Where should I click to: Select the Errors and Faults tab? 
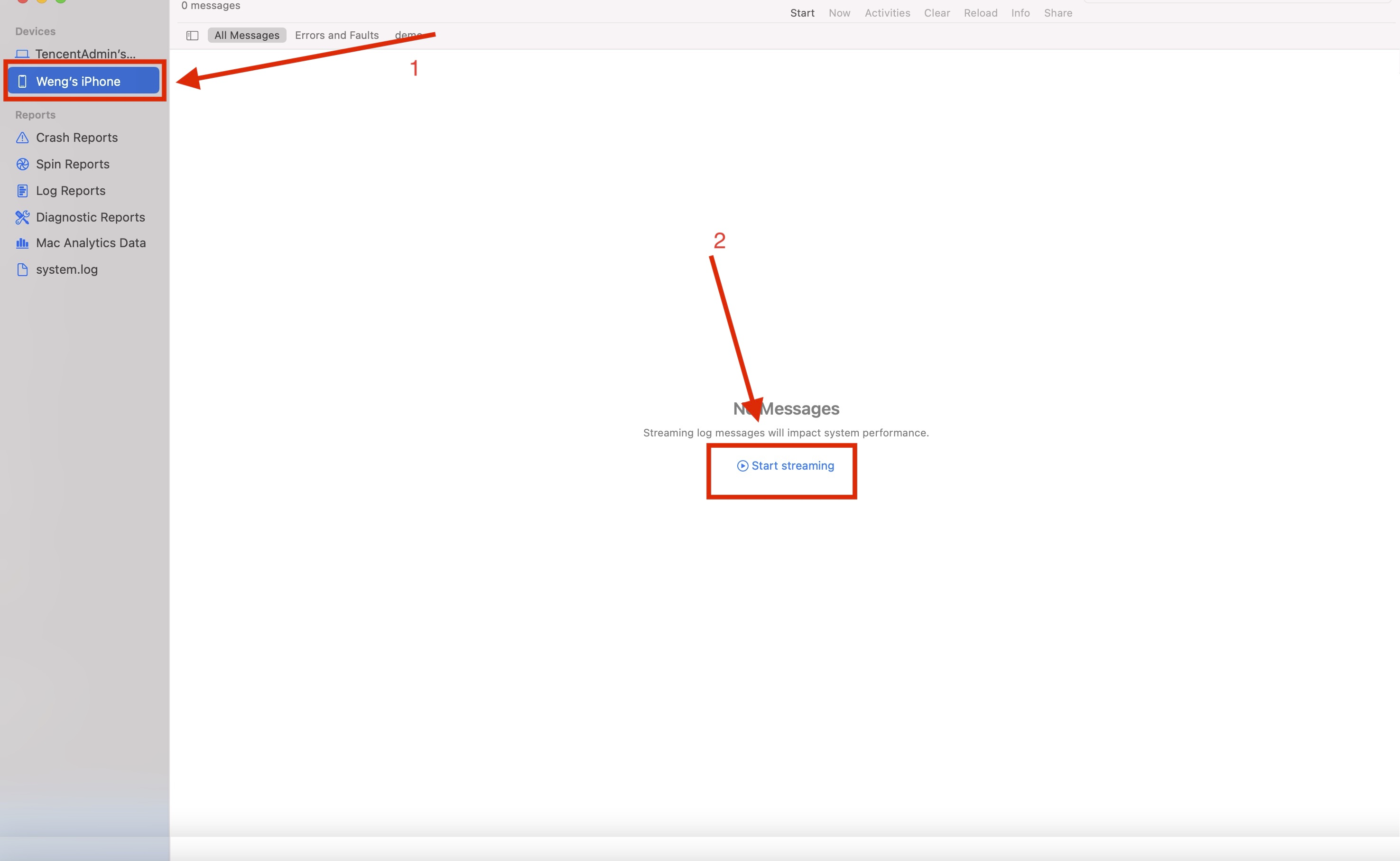point(337,35)
